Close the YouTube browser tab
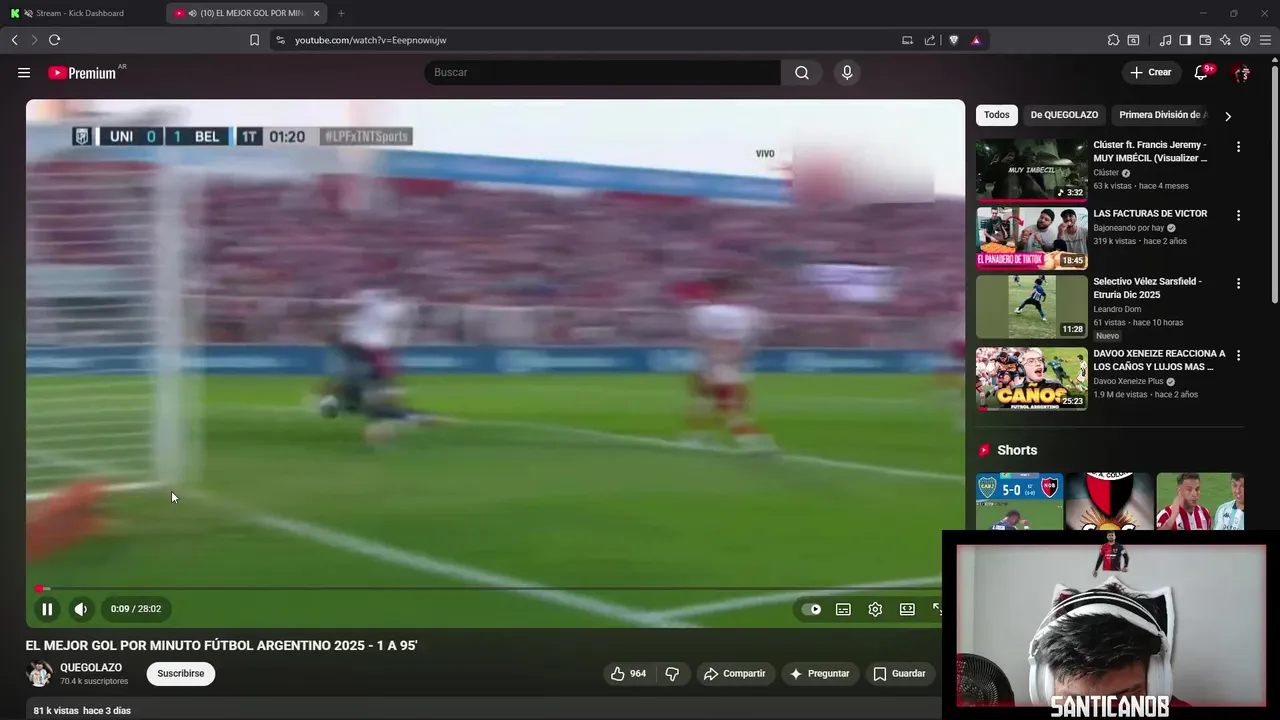The height and width of the screenshot is (720, 1280). point(316,13)
